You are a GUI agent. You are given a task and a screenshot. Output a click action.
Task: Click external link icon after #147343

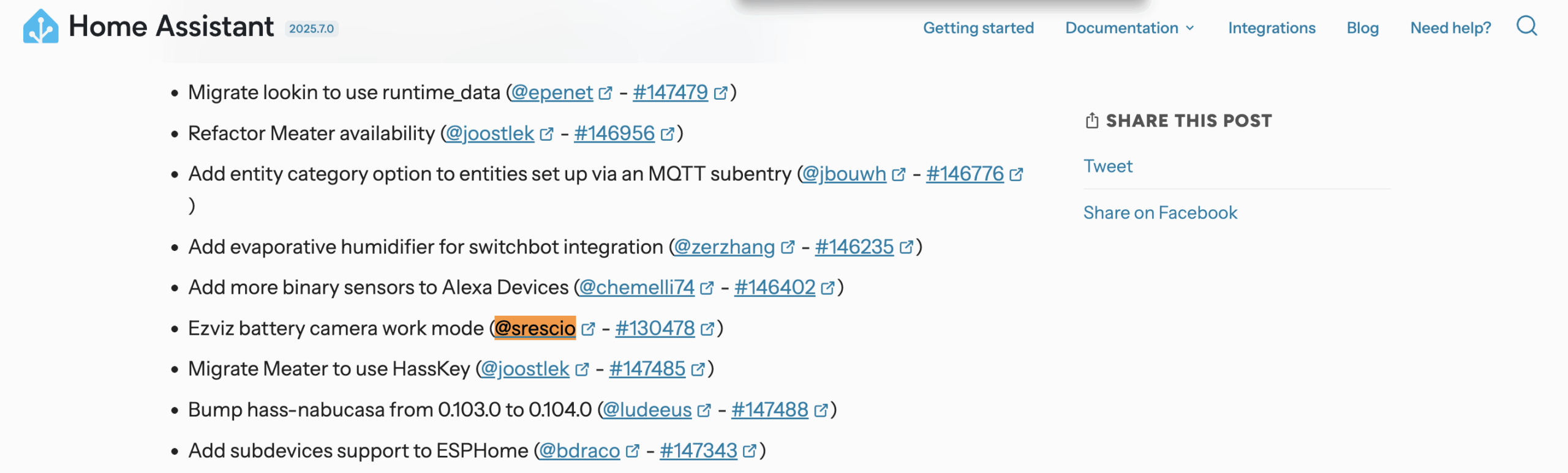749,452
